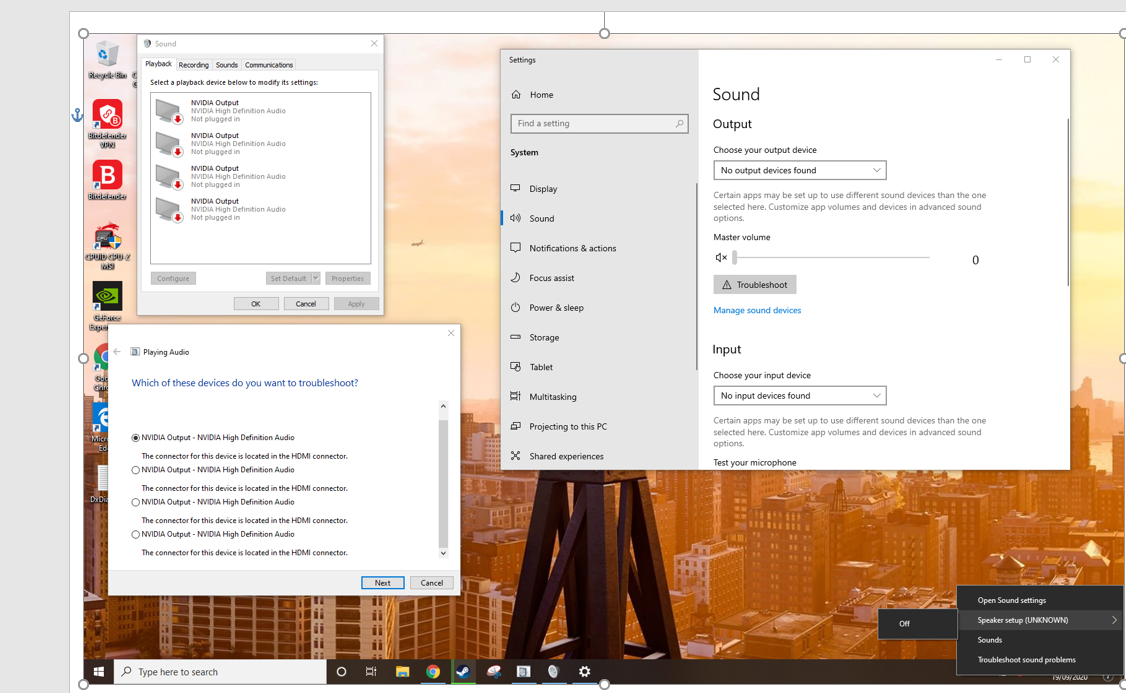Open the Windows Start menu
This screenshot has height=693, width=1126.
coord(98,671)
